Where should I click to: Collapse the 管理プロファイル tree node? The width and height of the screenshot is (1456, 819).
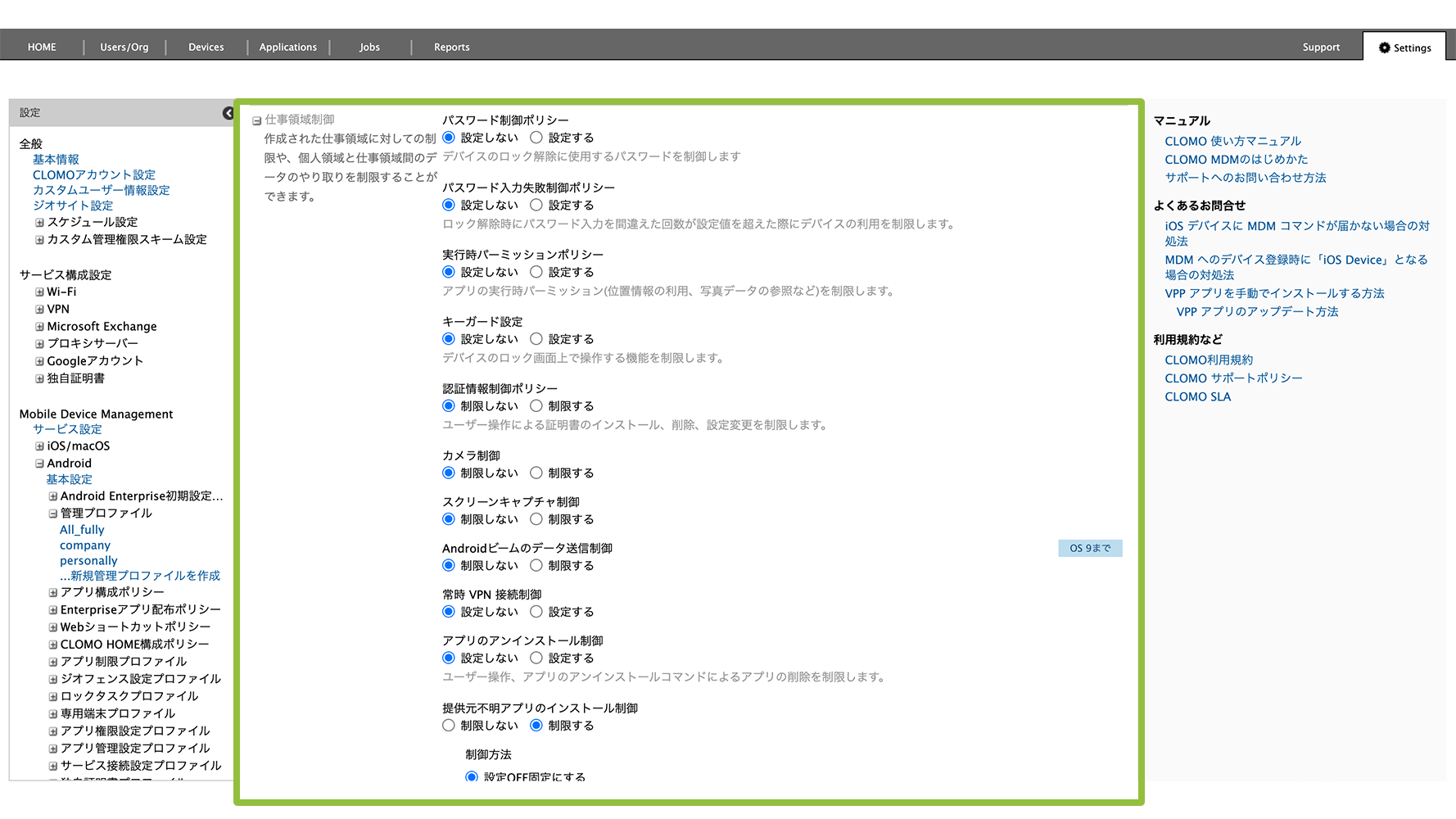(52, 514)
